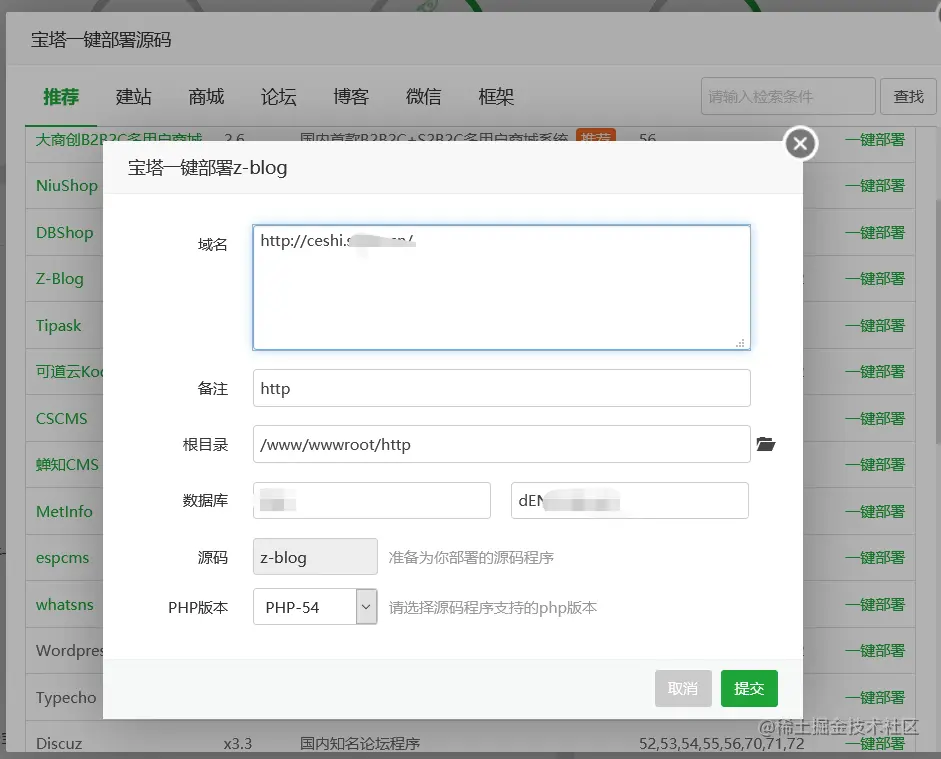The image size is (941, 759).
Task: Click 一键部署 in the Tipask row
Action: 874,325
